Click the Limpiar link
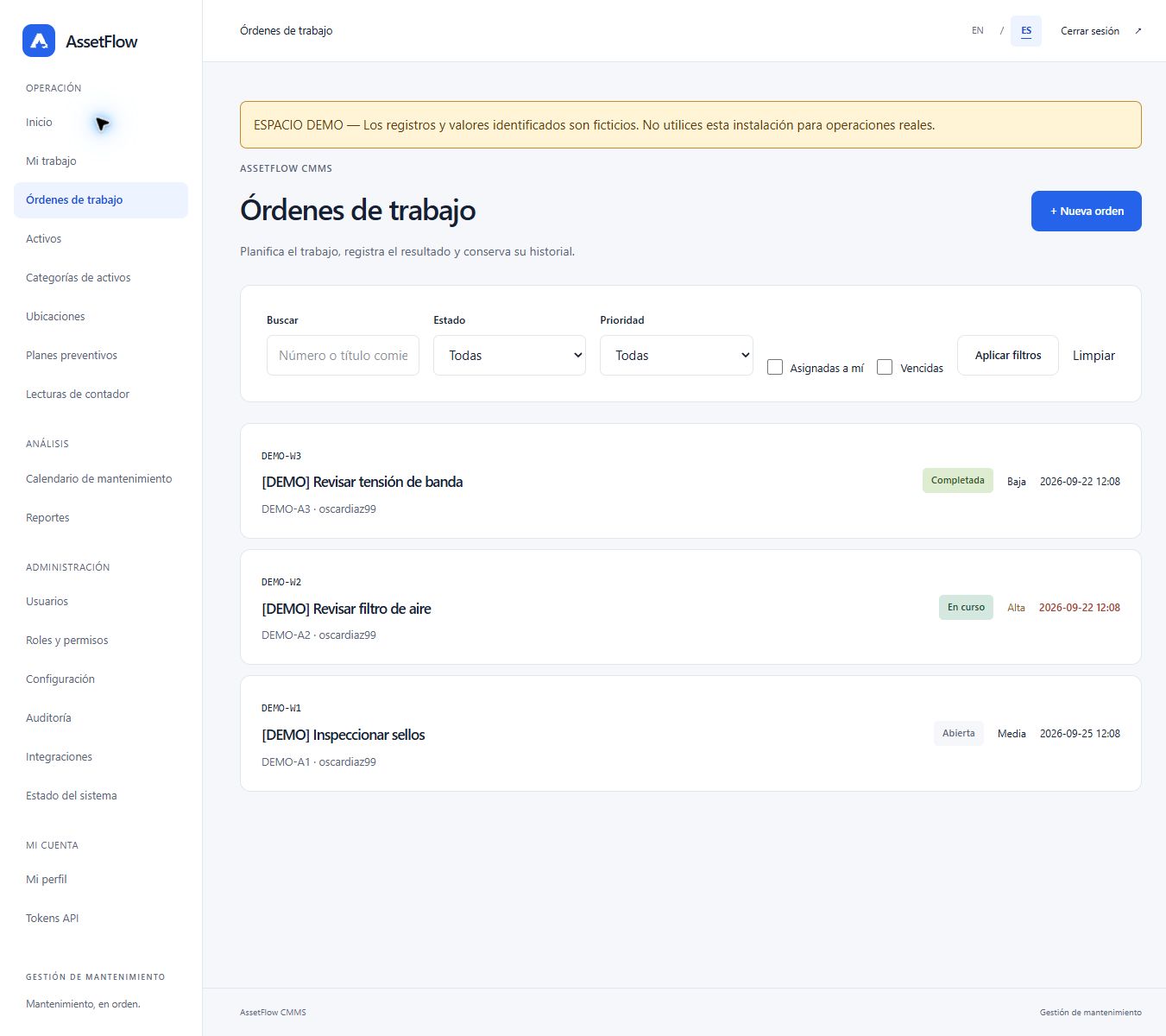 (x=1094, y=356)
